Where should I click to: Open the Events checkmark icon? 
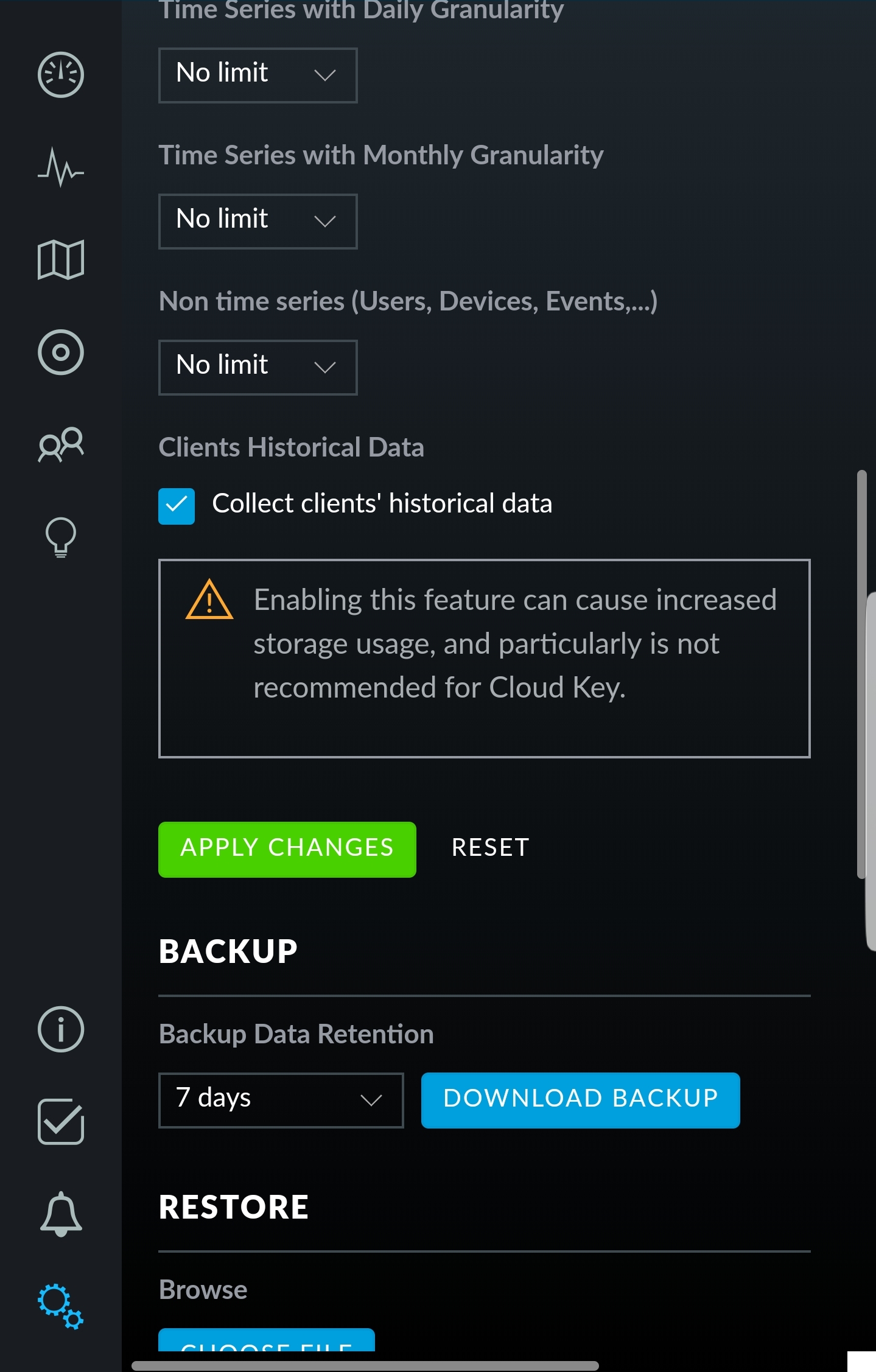point(61,1121)
